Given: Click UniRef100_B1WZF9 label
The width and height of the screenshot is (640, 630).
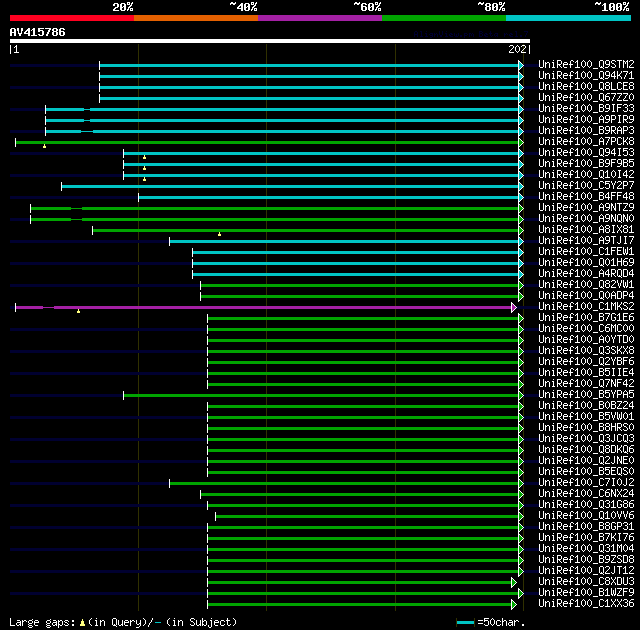Looking at the screenshot, I should pos(586,592).
